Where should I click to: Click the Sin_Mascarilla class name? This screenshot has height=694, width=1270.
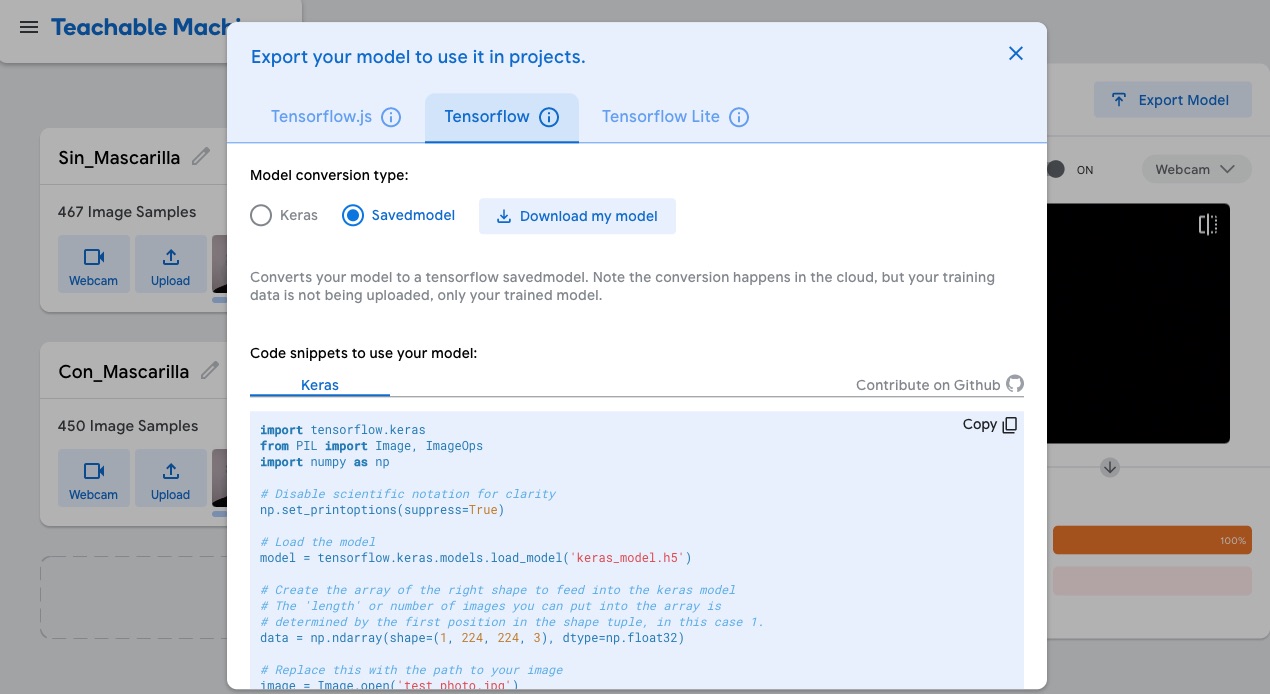[x=119, y=158]
